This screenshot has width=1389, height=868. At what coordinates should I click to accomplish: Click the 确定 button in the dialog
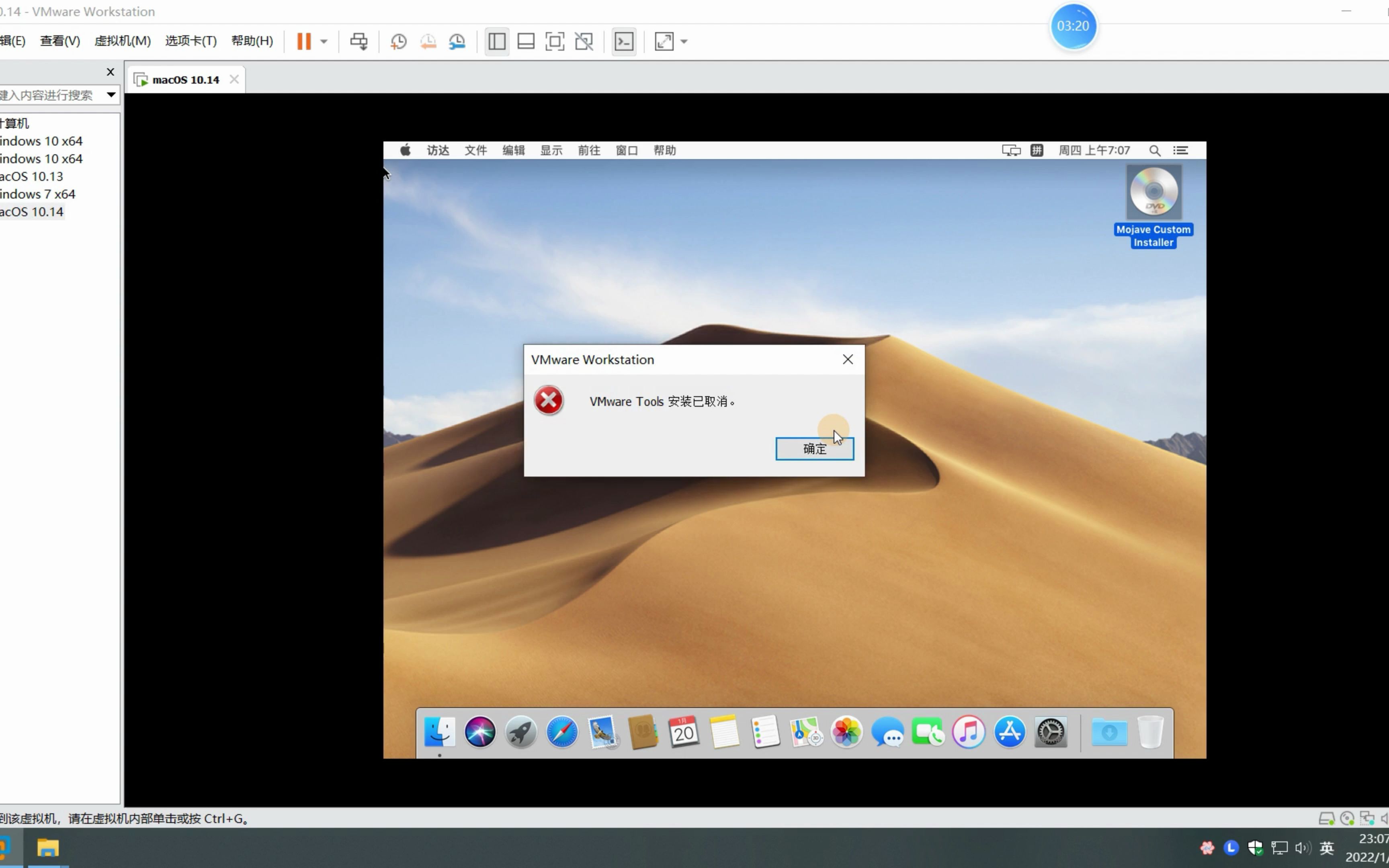814,448
